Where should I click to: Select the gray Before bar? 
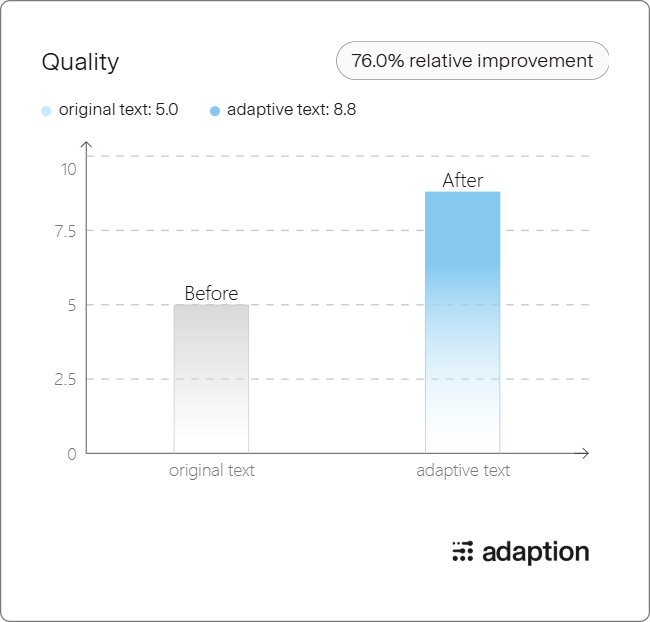(x=211, y=379)
